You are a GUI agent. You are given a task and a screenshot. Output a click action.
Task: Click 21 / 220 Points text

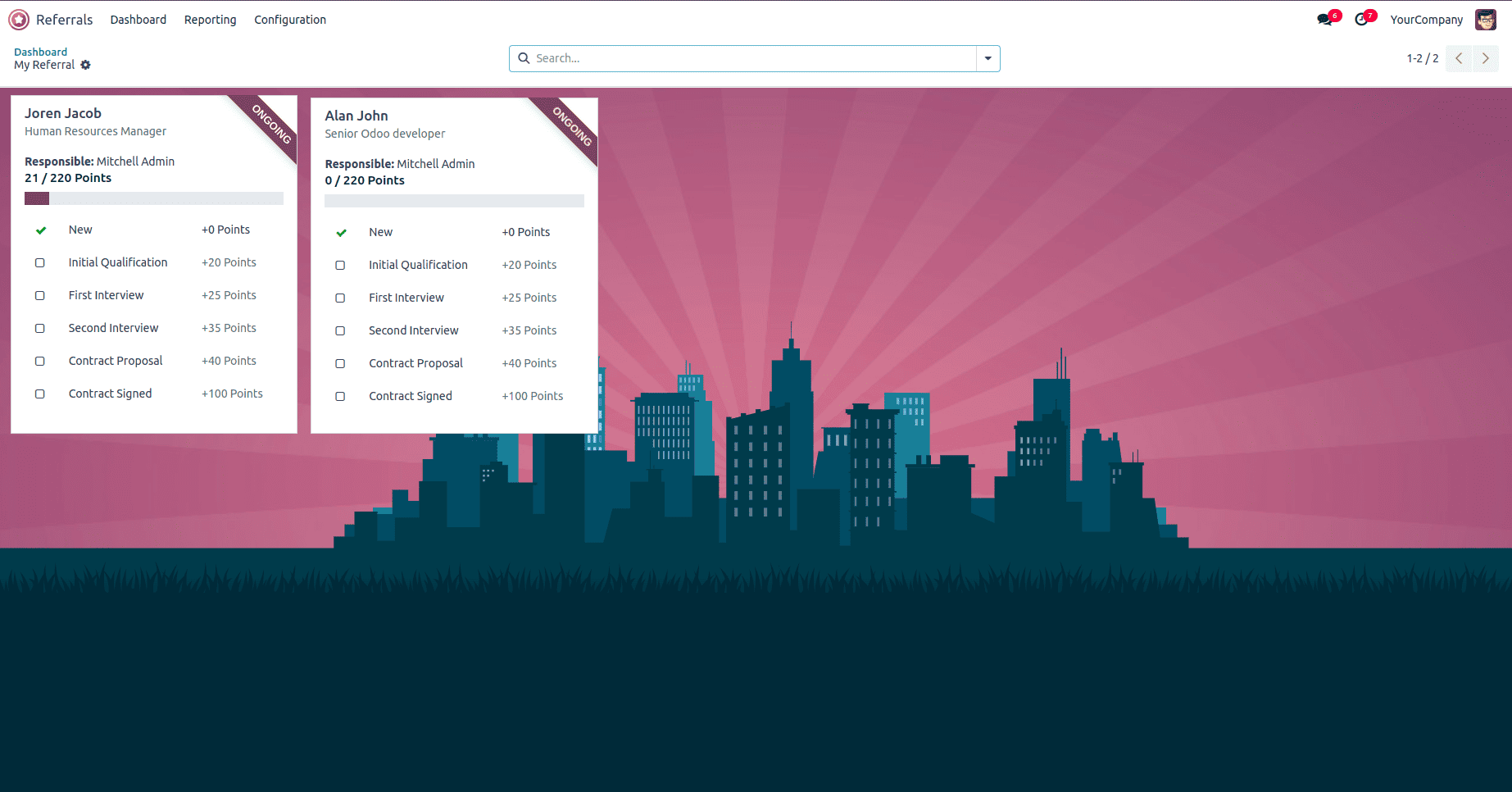coord(68,178)
